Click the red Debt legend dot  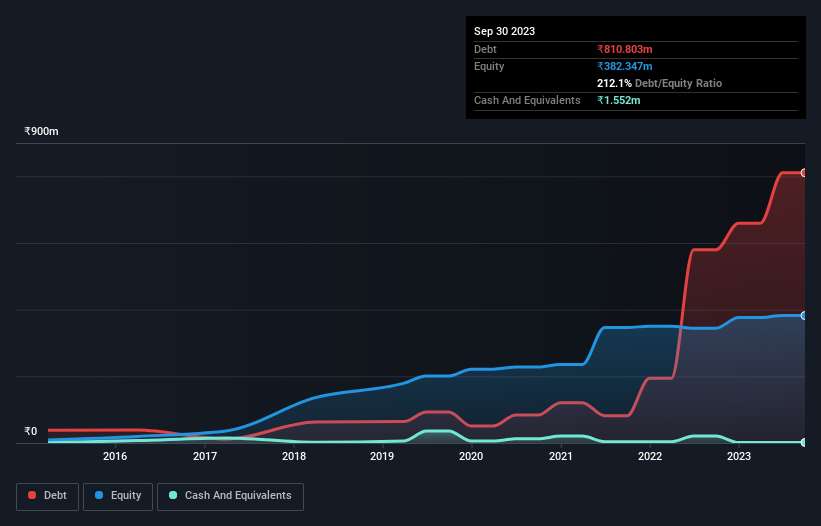click(x=32, y=495)
